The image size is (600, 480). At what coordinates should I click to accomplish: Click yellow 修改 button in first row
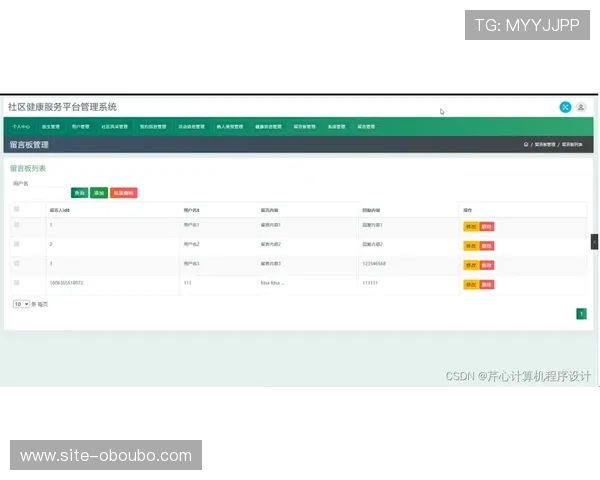(x=470, y=226)
